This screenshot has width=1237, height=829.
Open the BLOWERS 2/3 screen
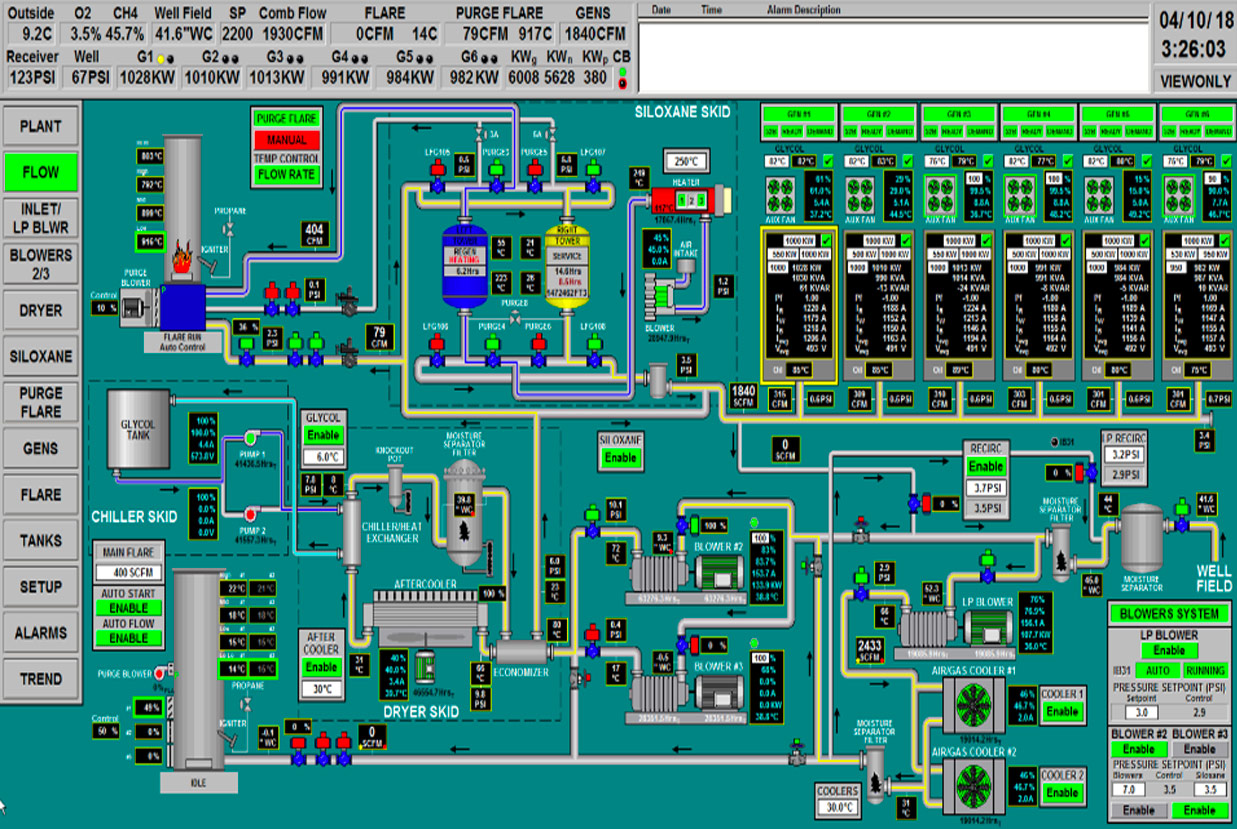[x=41, y=264]
